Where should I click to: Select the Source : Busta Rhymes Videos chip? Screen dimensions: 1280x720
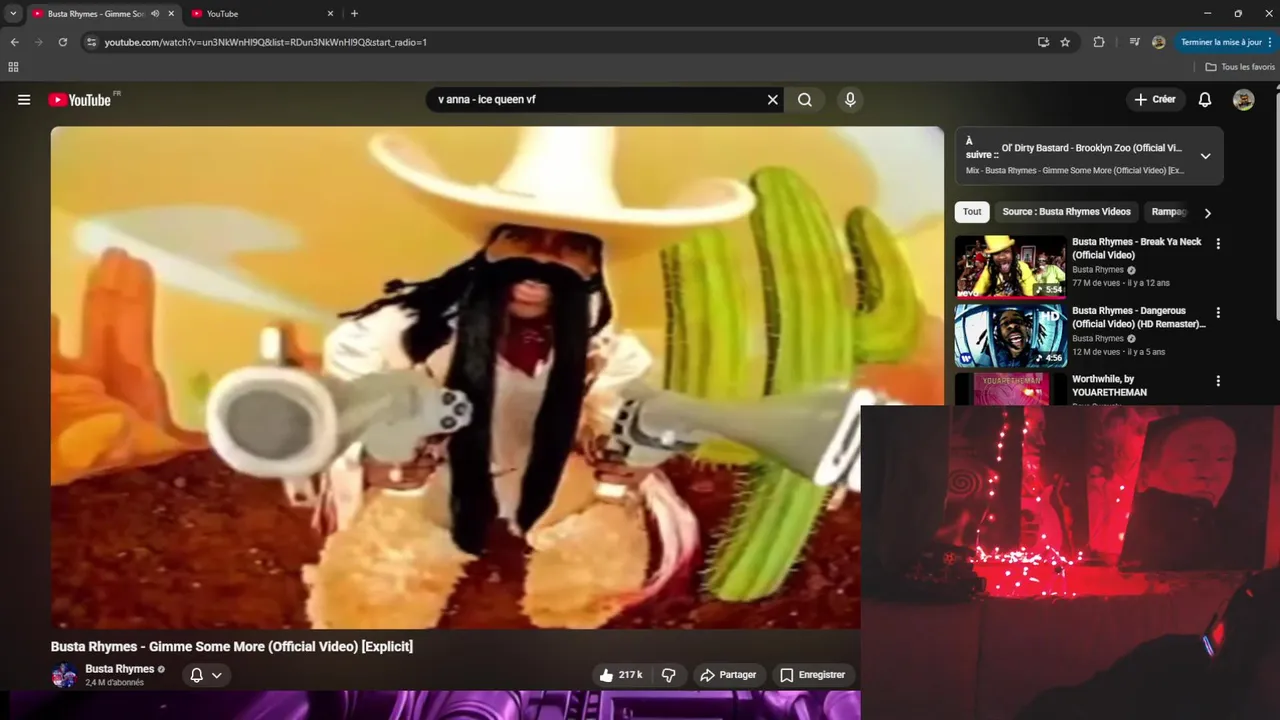tap(1066, 212)
